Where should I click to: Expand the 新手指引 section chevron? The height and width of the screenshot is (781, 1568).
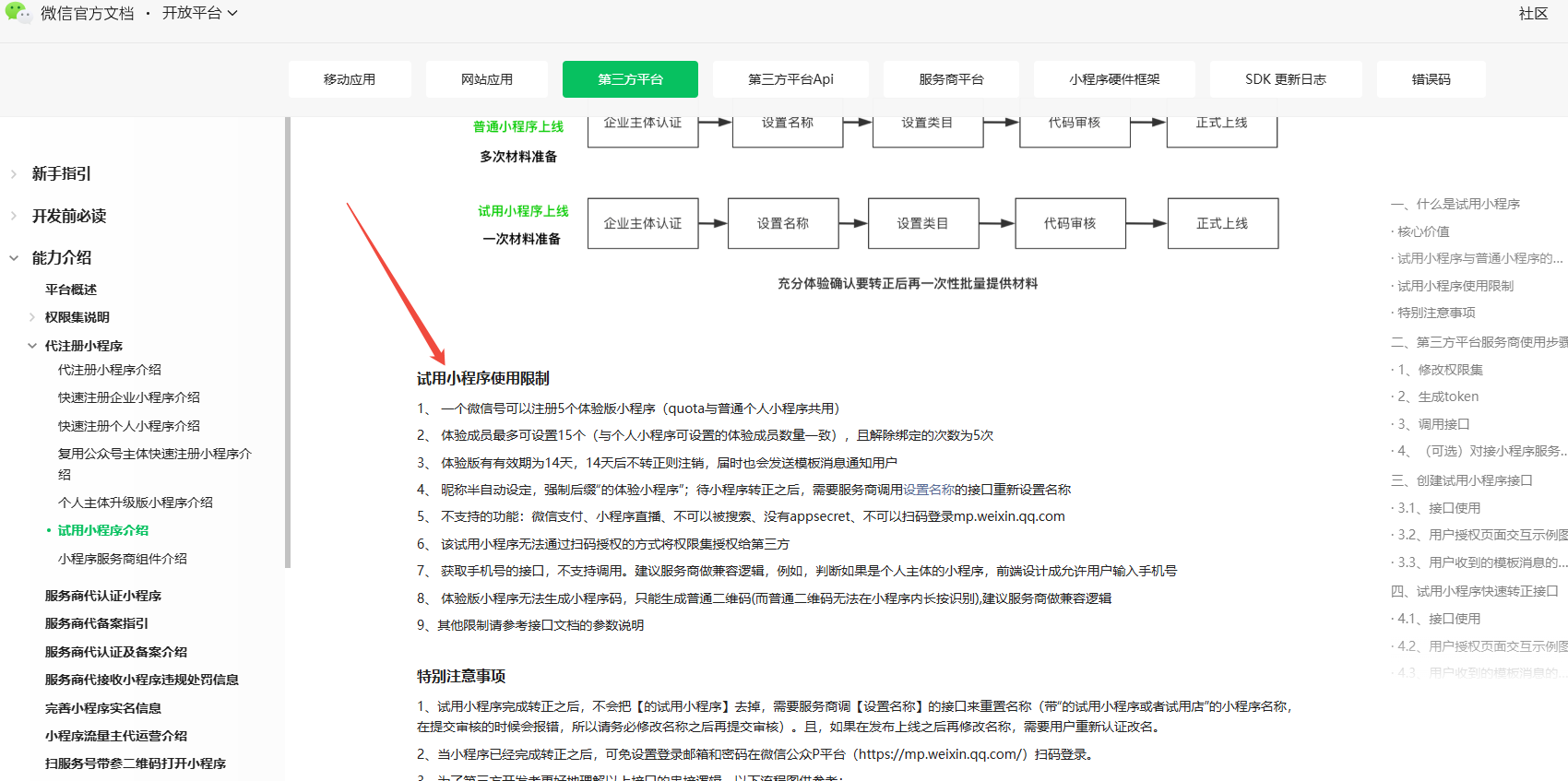14,174
